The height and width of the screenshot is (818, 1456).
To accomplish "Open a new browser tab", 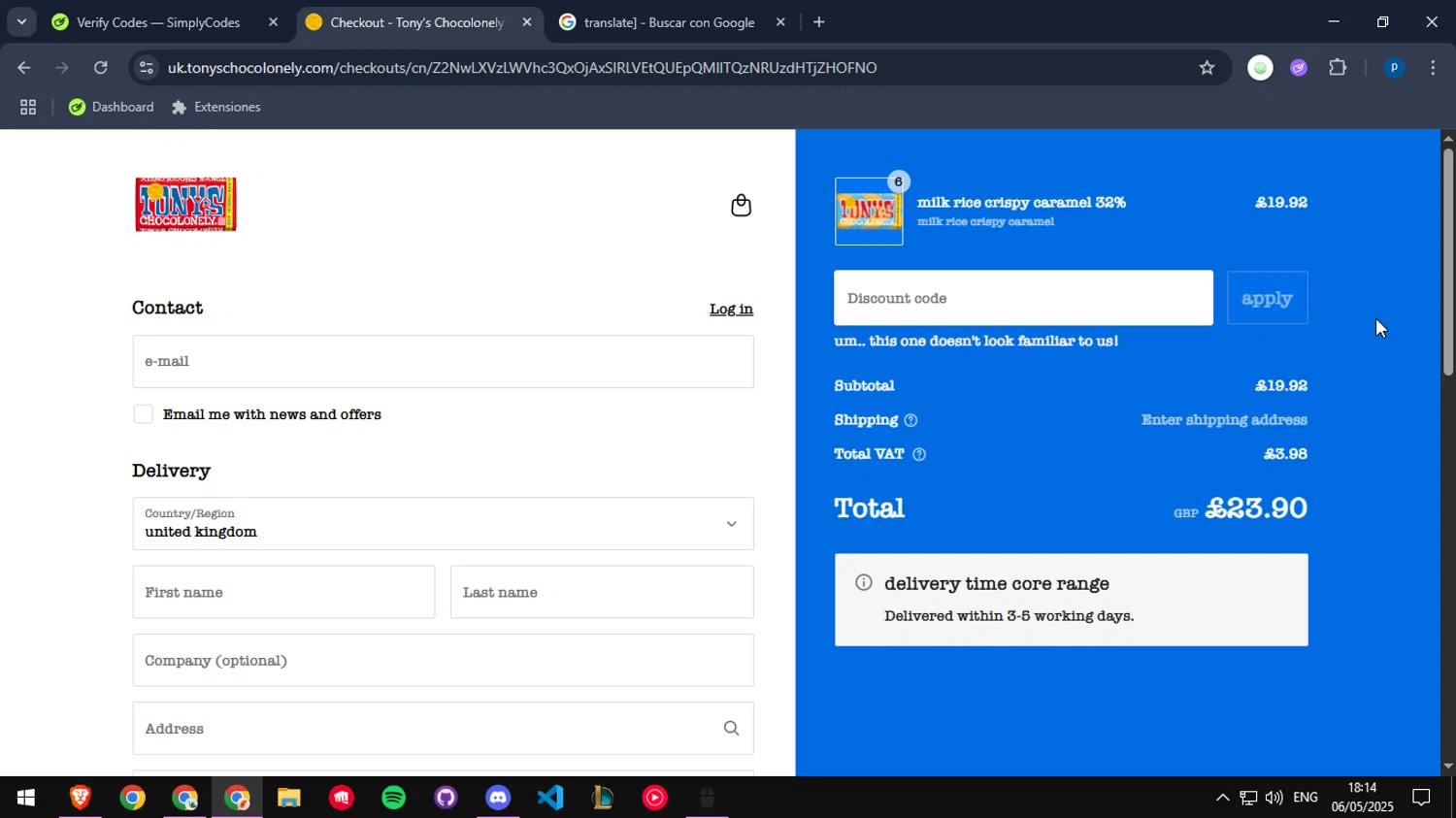I will click(818, 21).
